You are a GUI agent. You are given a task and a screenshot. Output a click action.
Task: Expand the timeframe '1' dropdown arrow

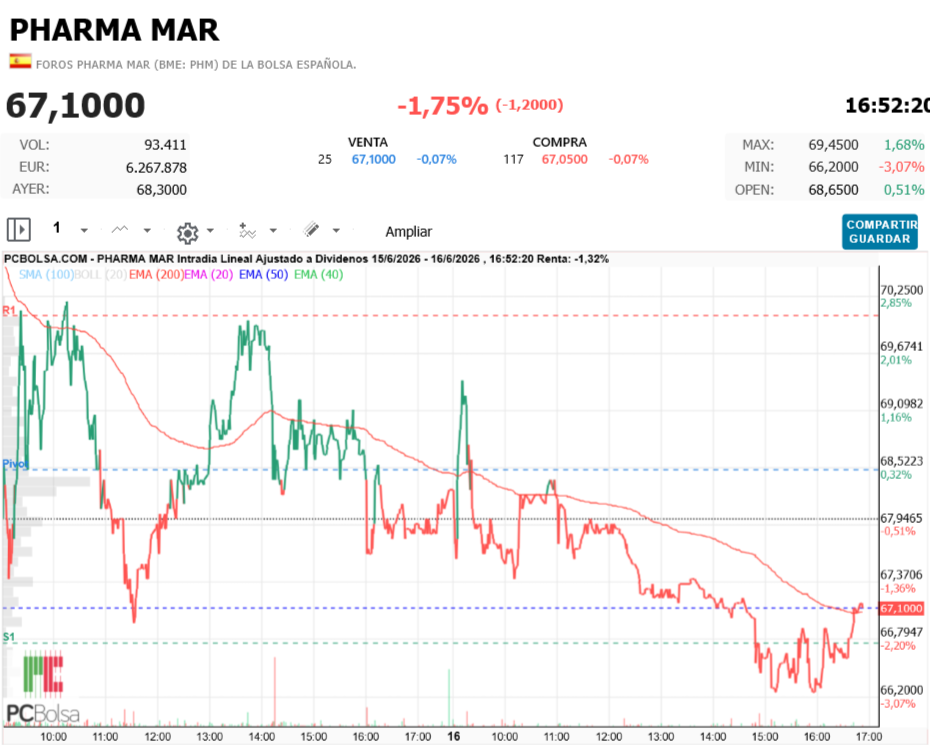point(84,230)
